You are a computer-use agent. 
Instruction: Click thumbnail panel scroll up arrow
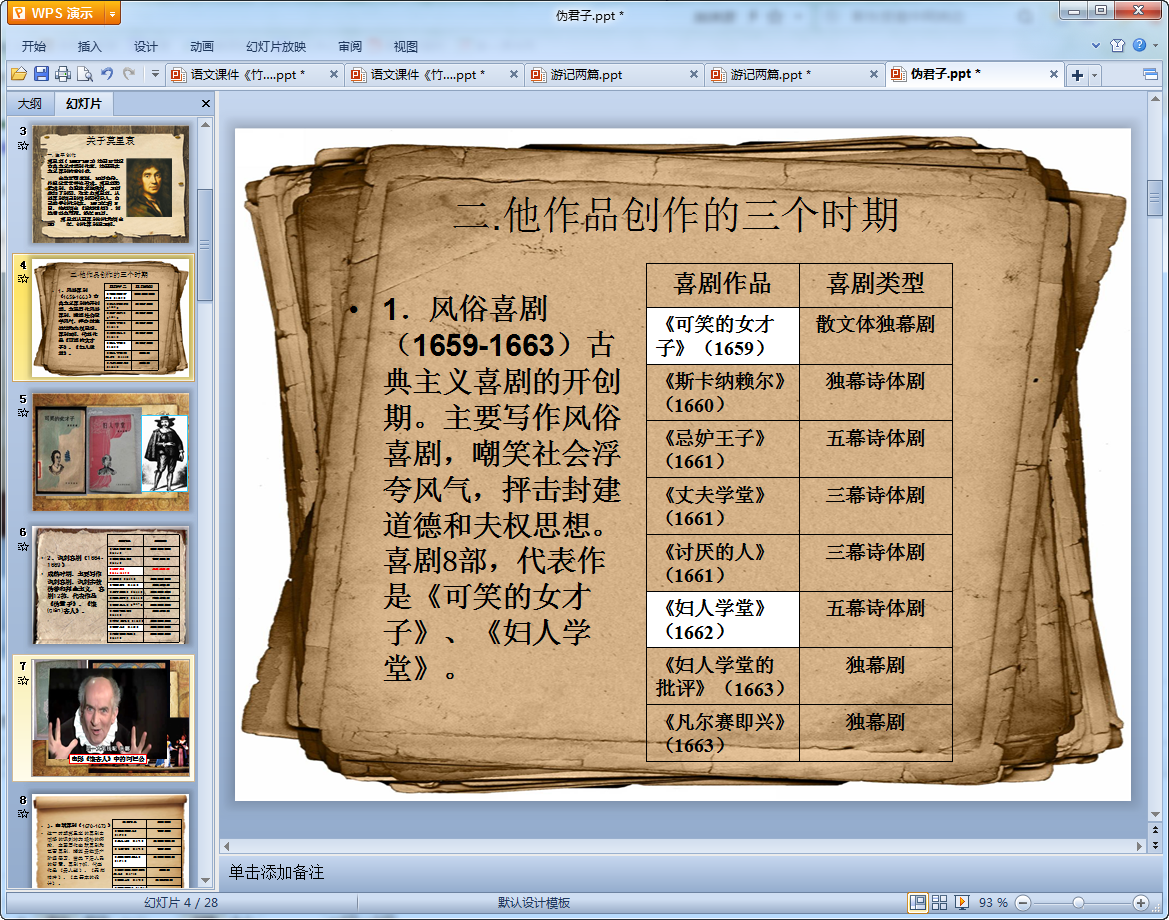[205, 125]
